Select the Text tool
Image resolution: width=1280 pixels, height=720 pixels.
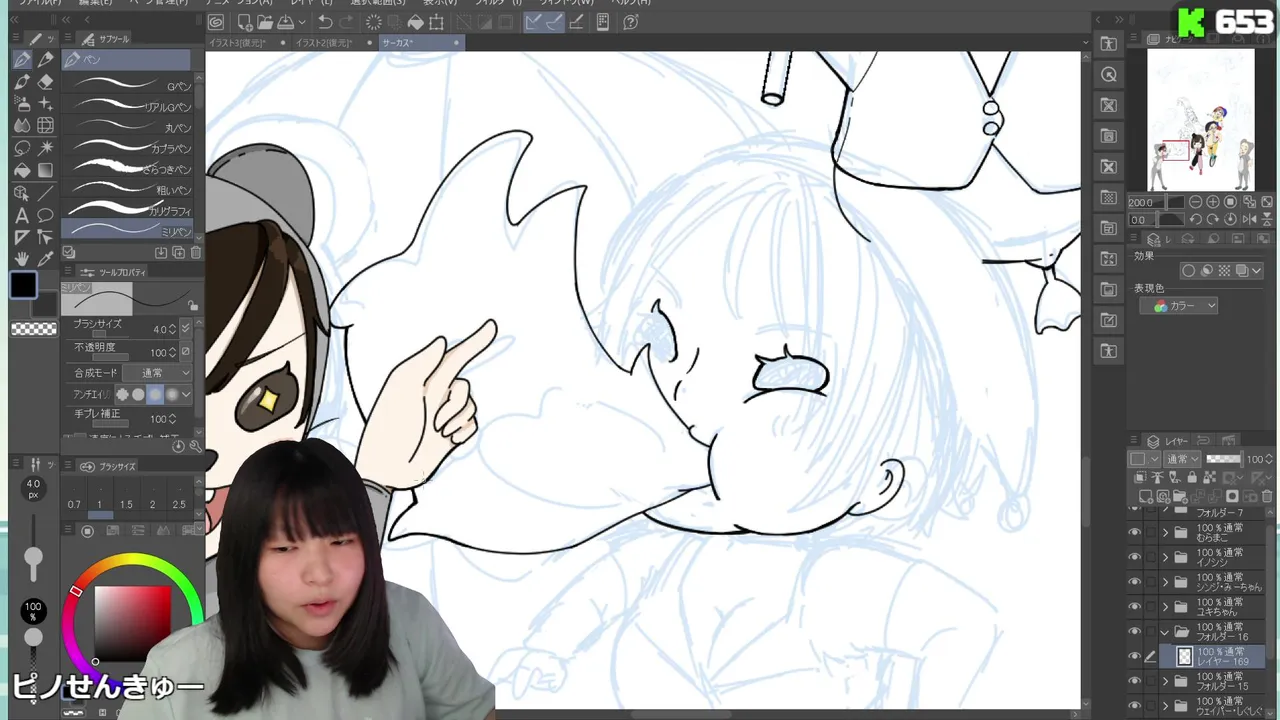(22, 215)
